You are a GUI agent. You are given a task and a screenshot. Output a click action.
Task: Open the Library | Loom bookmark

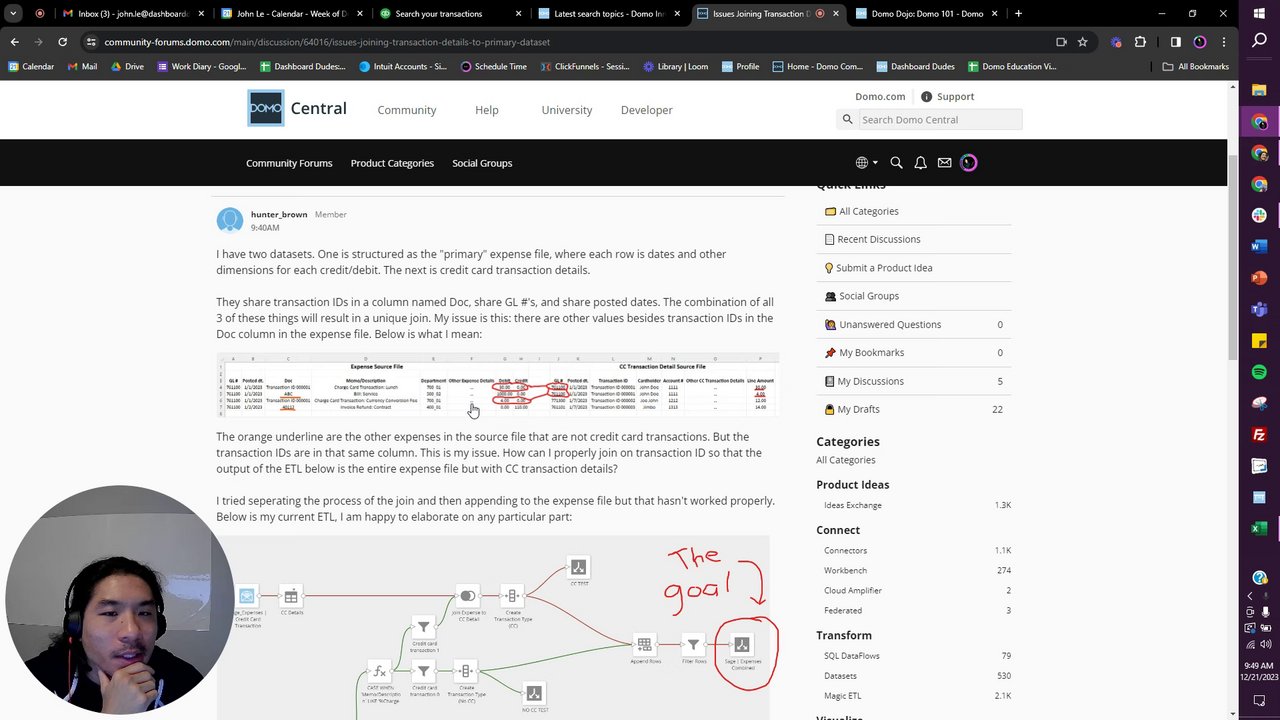[x=676, y=66]
